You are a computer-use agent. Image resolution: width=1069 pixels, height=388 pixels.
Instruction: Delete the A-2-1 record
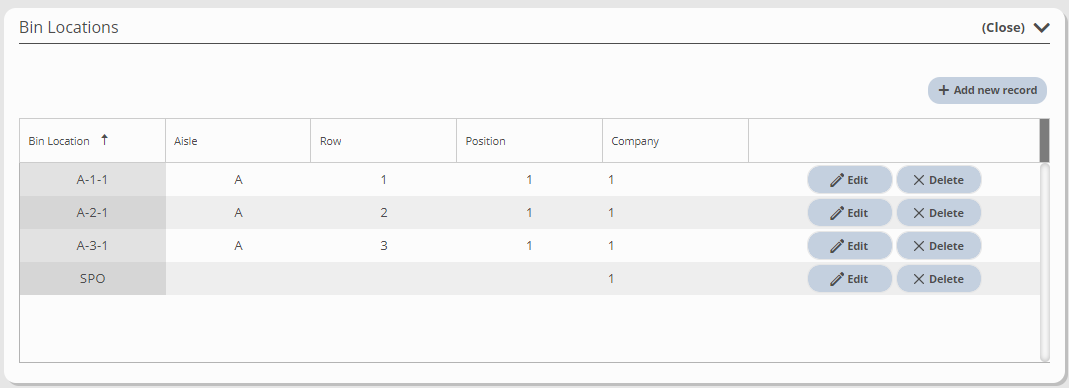point(938,213)
